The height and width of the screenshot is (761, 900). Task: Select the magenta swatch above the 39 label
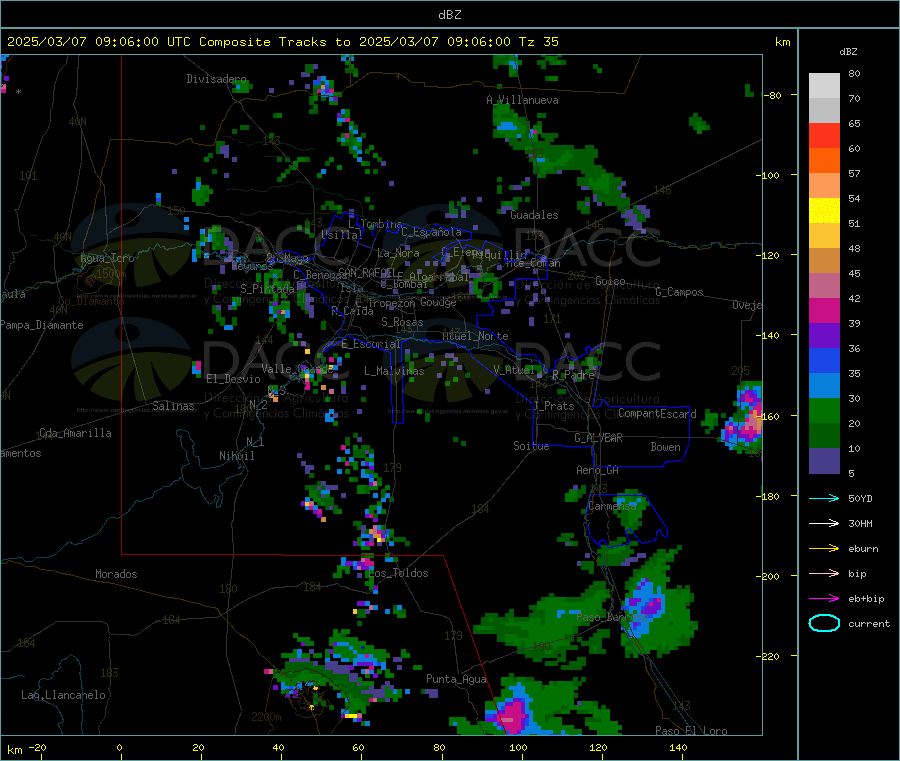(x=824, y=310)
